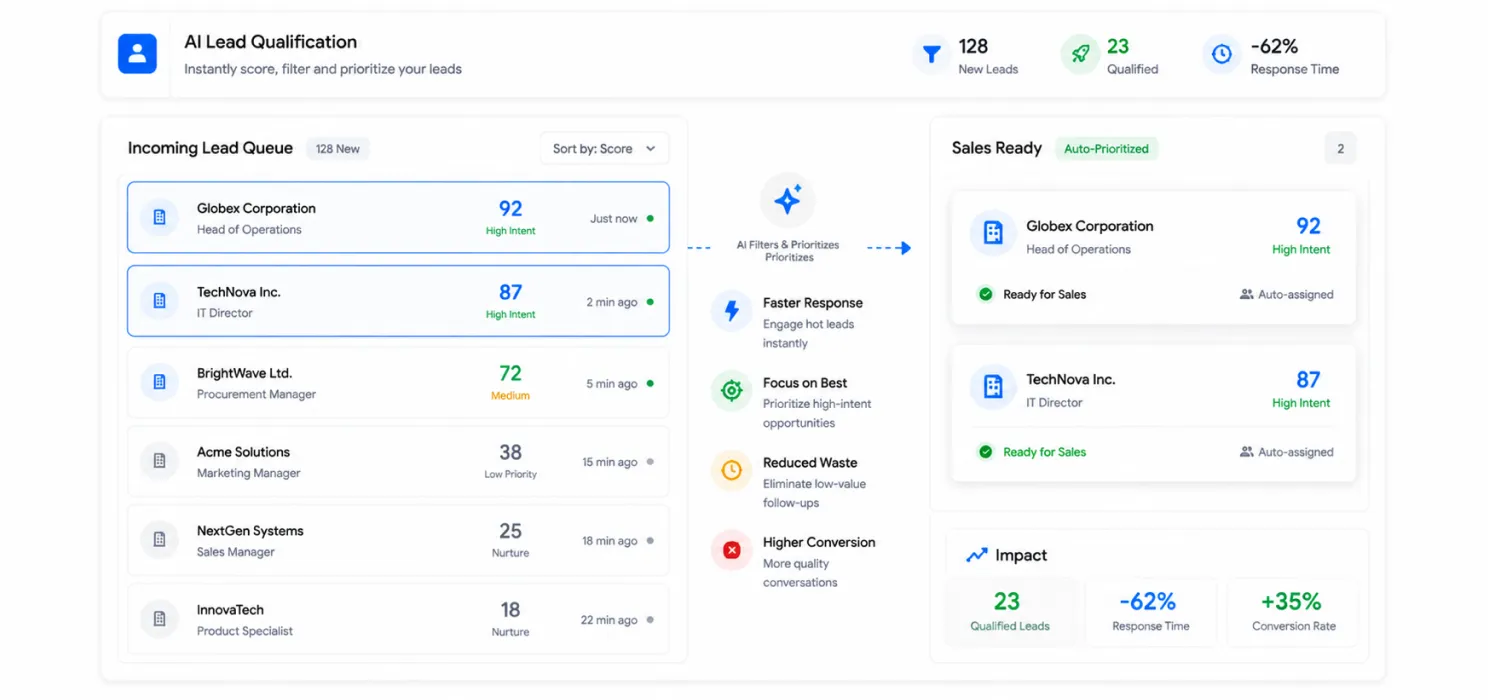Viewport: 1488px width, 700px height.
Task: Click the Response Time clock icon
Action: pos(1222,54)
